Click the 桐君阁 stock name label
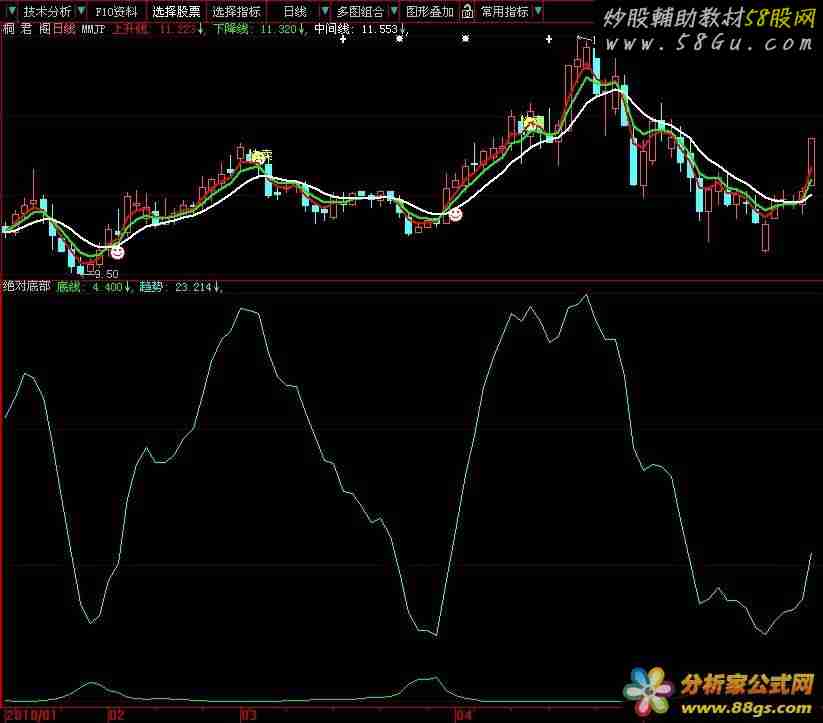Image resolution: width=823 pixels, height=723 pixels. pyautogui.click(x=26, y=28)
